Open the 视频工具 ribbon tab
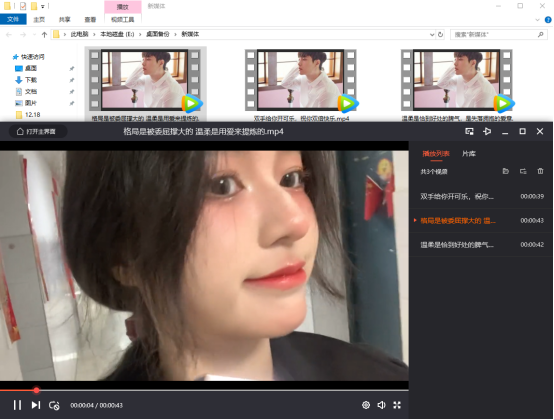554x420 pixels. [123, 19]
